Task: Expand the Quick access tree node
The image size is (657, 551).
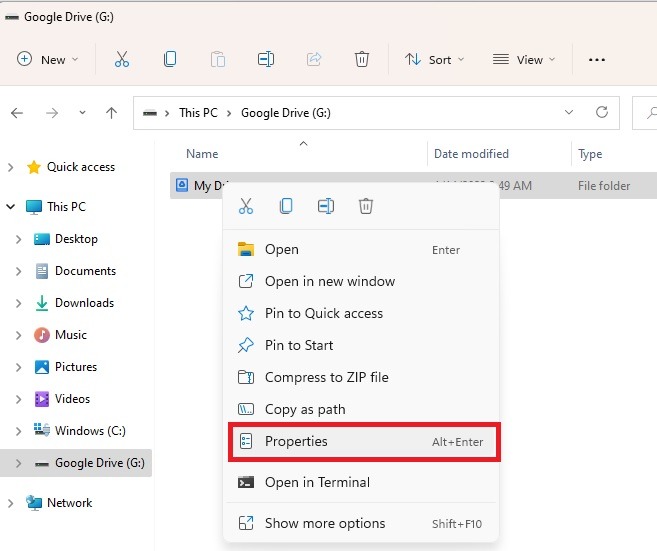Action: (x=11, y=167)
